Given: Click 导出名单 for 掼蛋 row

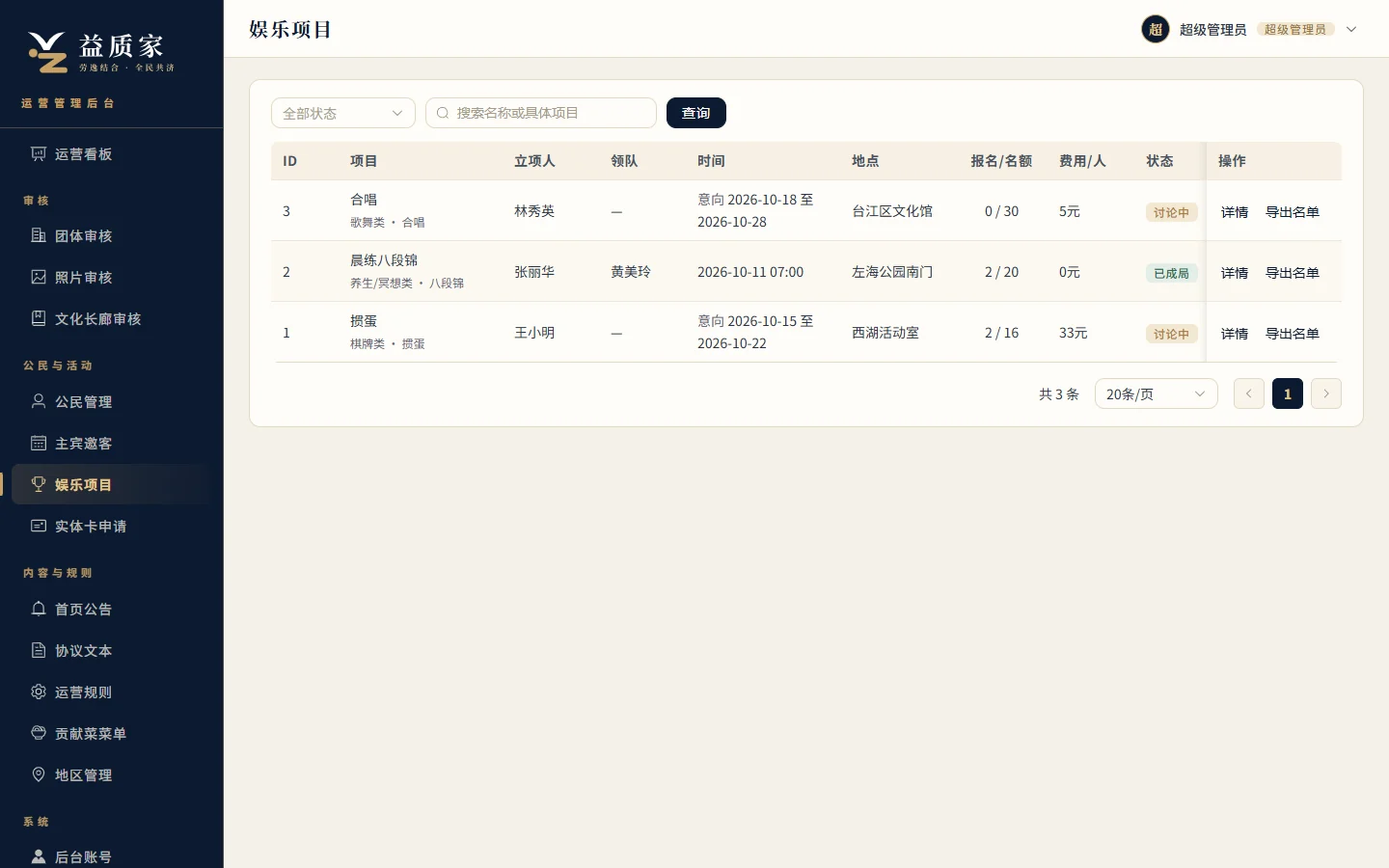Looking at the screenshot, I should point(1293,334).
